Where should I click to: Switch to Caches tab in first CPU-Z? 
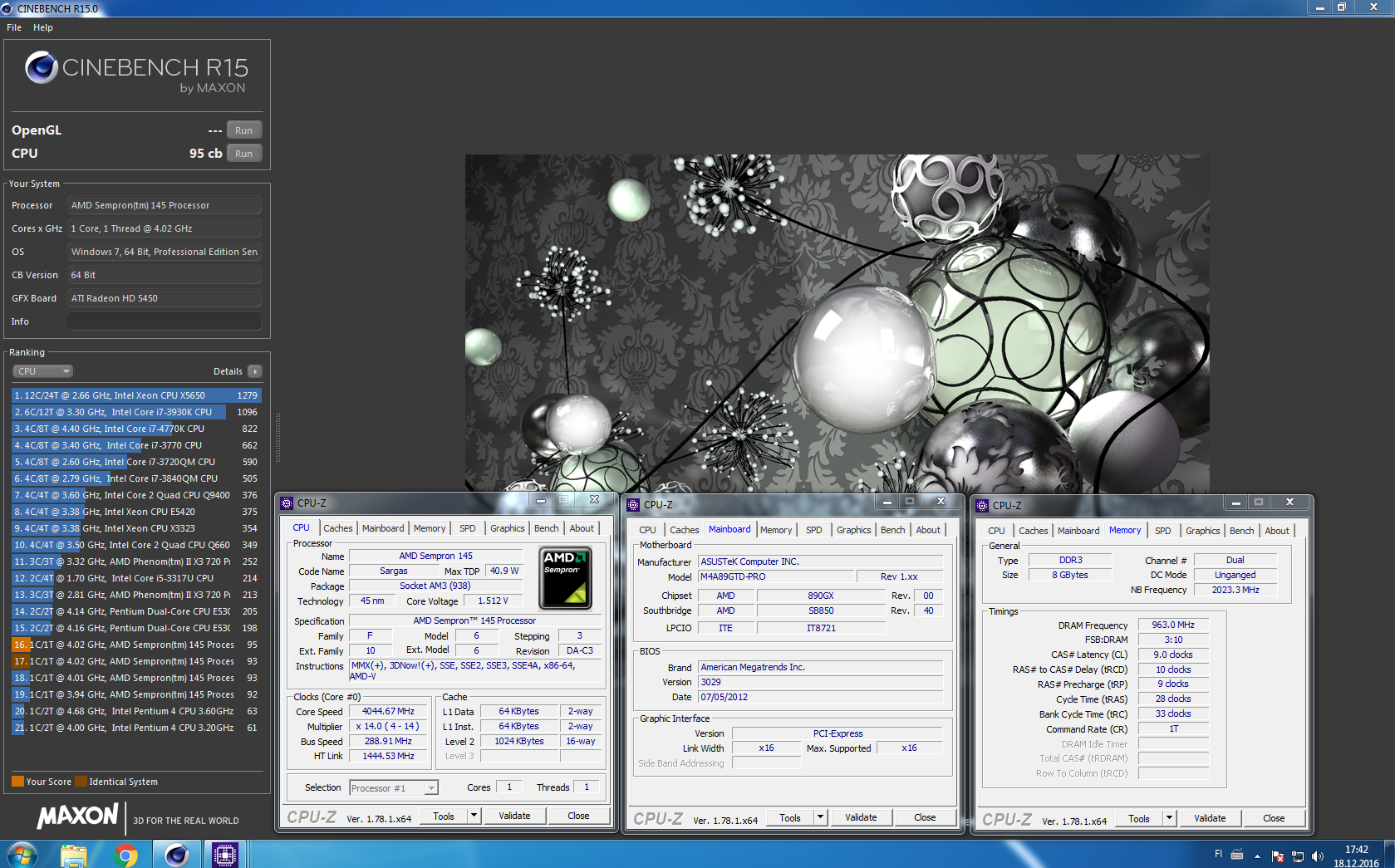[338, 528]
